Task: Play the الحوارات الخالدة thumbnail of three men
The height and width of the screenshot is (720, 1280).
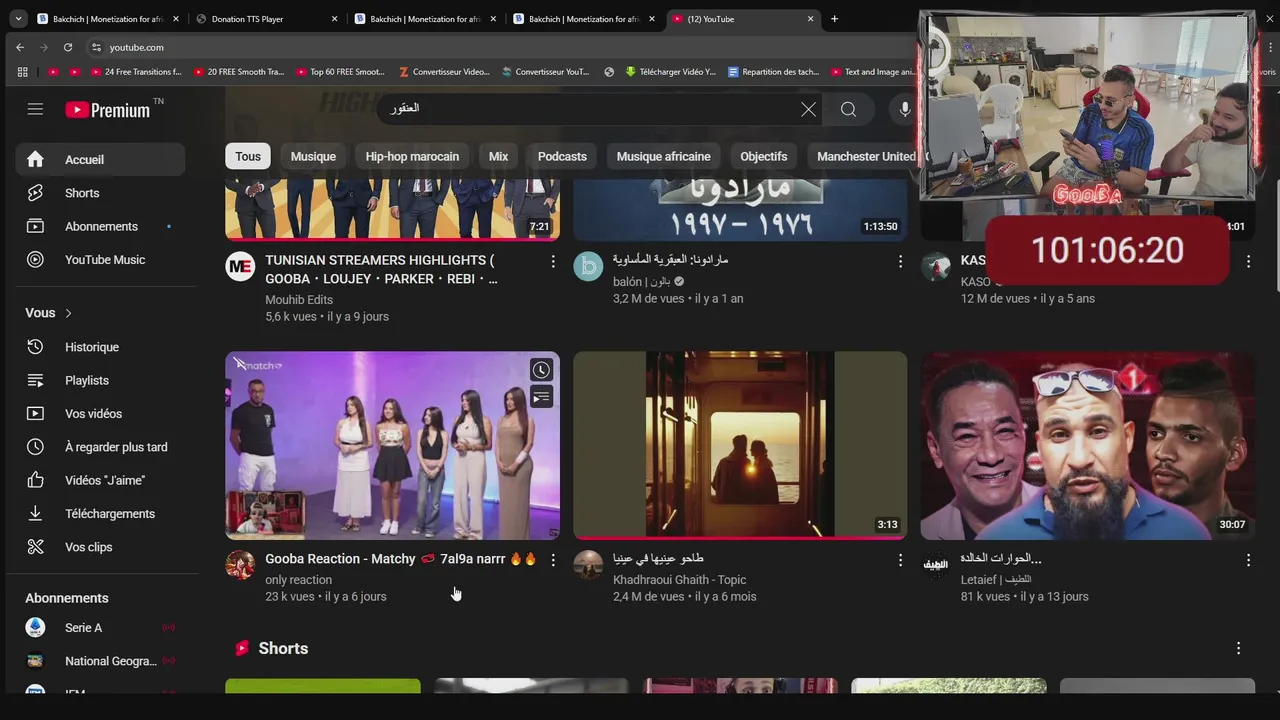Action: 1088,445
